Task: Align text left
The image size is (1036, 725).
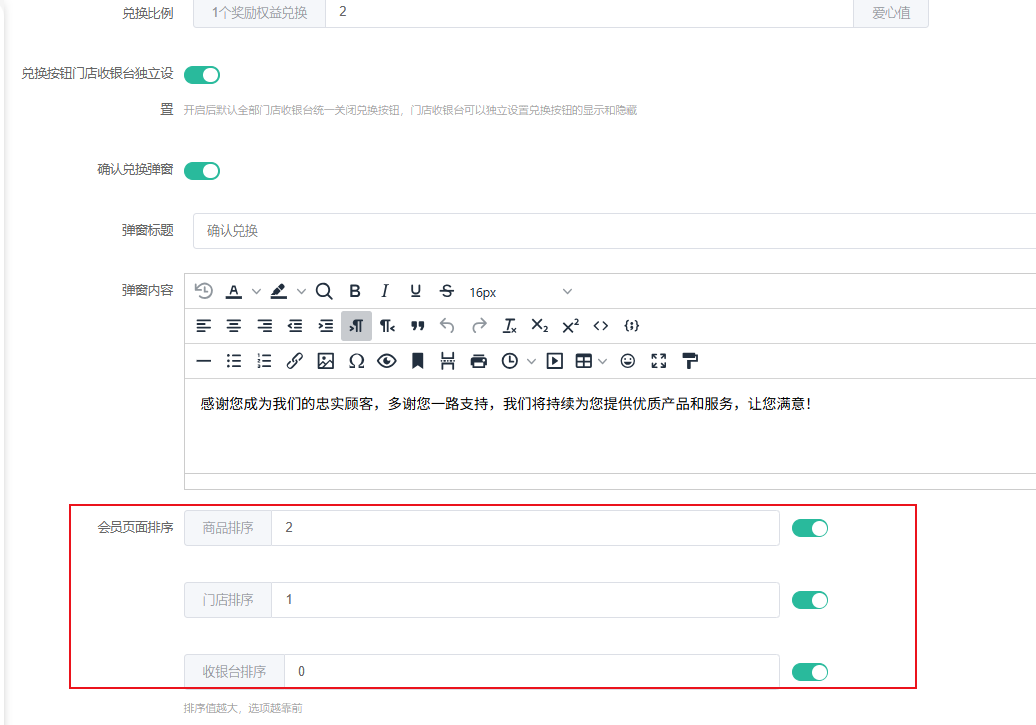Action: click(x=204, y=326)
